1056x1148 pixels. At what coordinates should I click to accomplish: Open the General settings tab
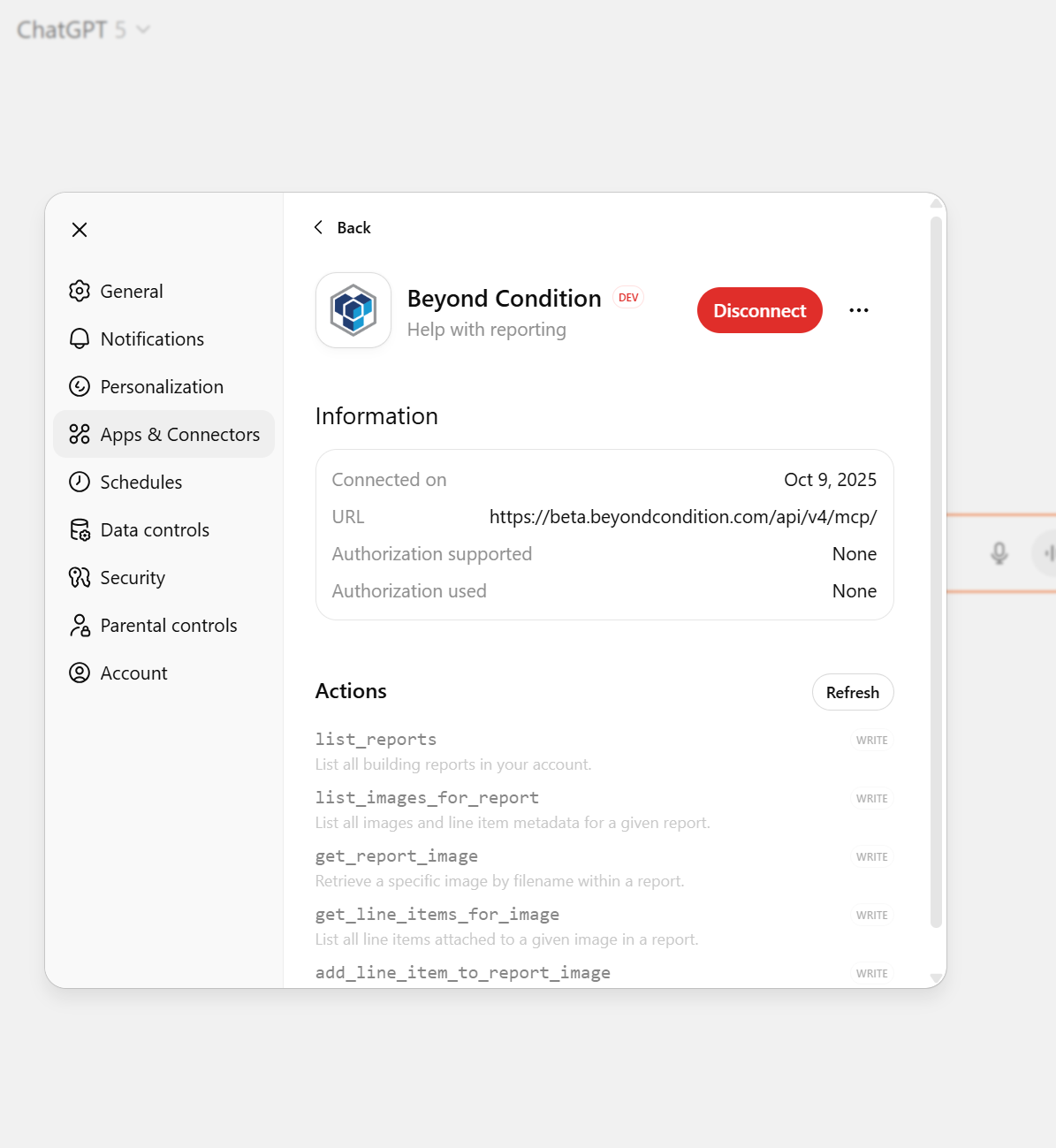tap(163, 291)
